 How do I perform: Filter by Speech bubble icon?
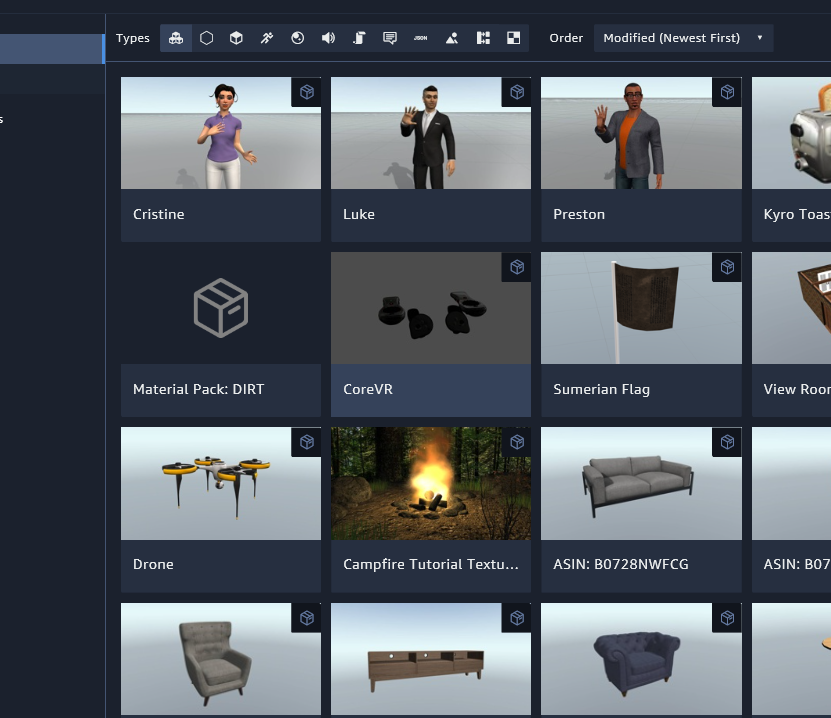[390, 38]
